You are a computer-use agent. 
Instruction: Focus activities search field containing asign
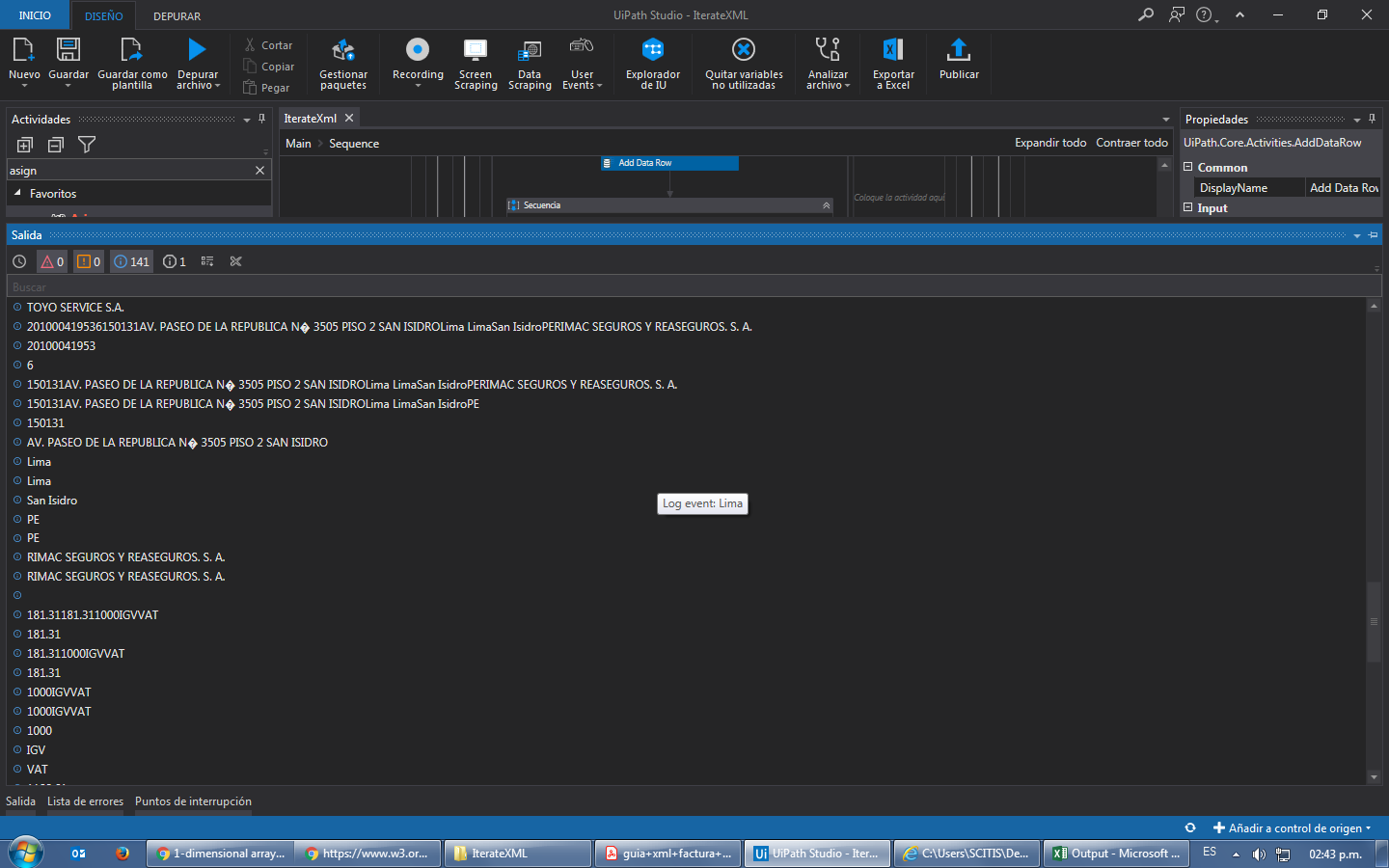tap(129, 171)
